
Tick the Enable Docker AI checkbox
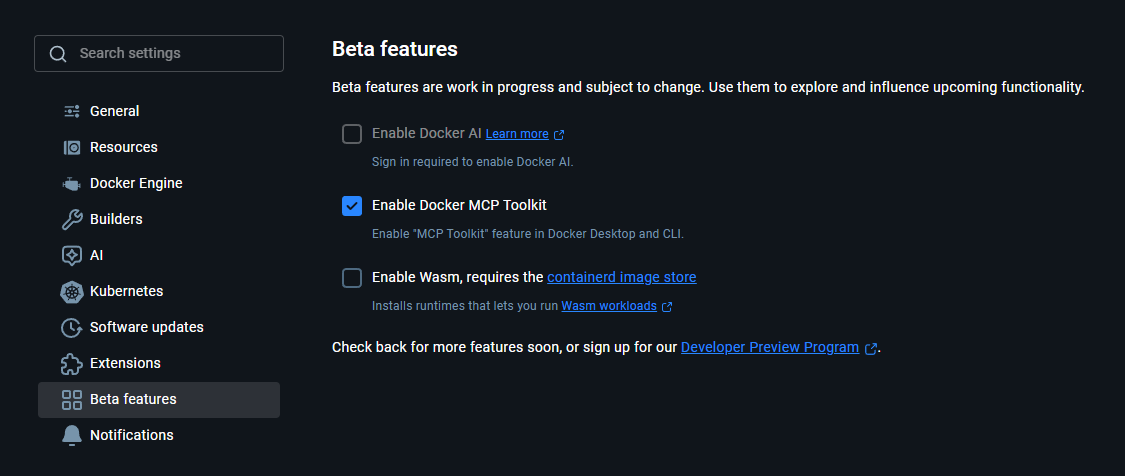(352, 134)
